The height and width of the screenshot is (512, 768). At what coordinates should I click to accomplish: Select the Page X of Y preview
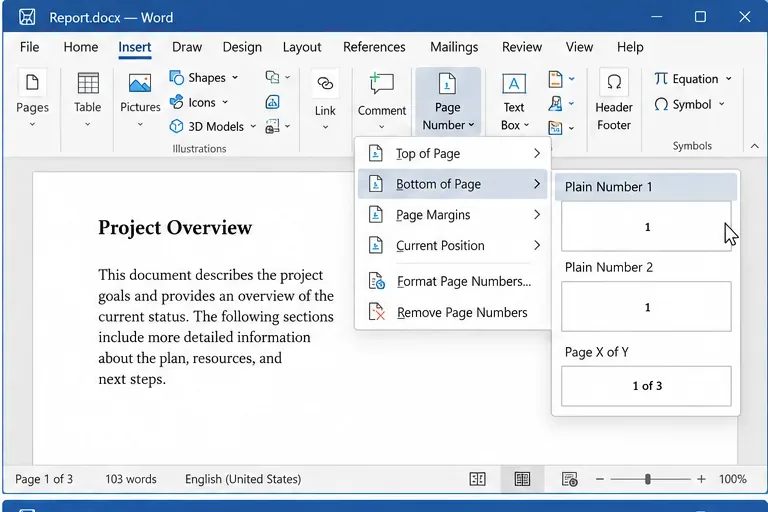[646, 386]
